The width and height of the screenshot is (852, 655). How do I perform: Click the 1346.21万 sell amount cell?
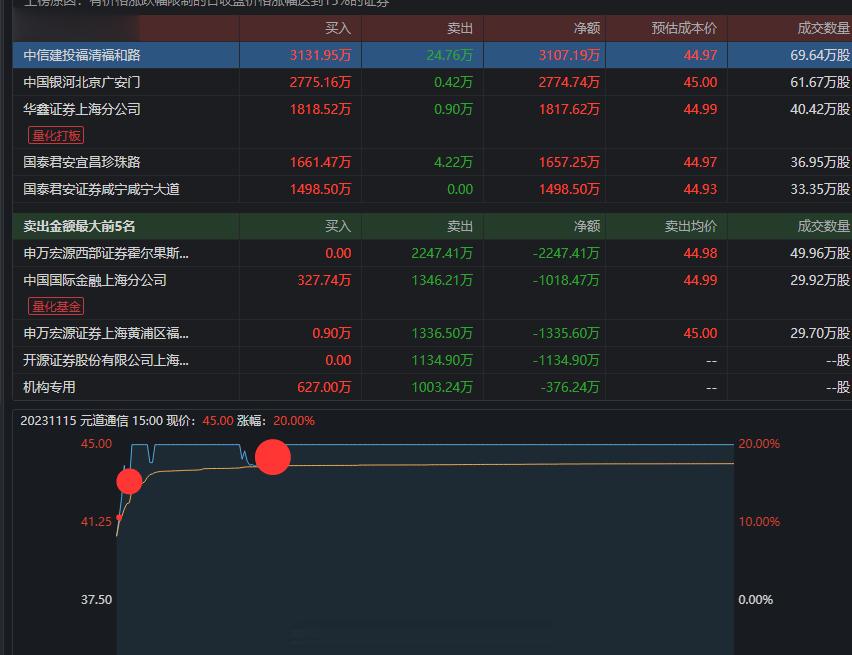[x=442, y=280]
